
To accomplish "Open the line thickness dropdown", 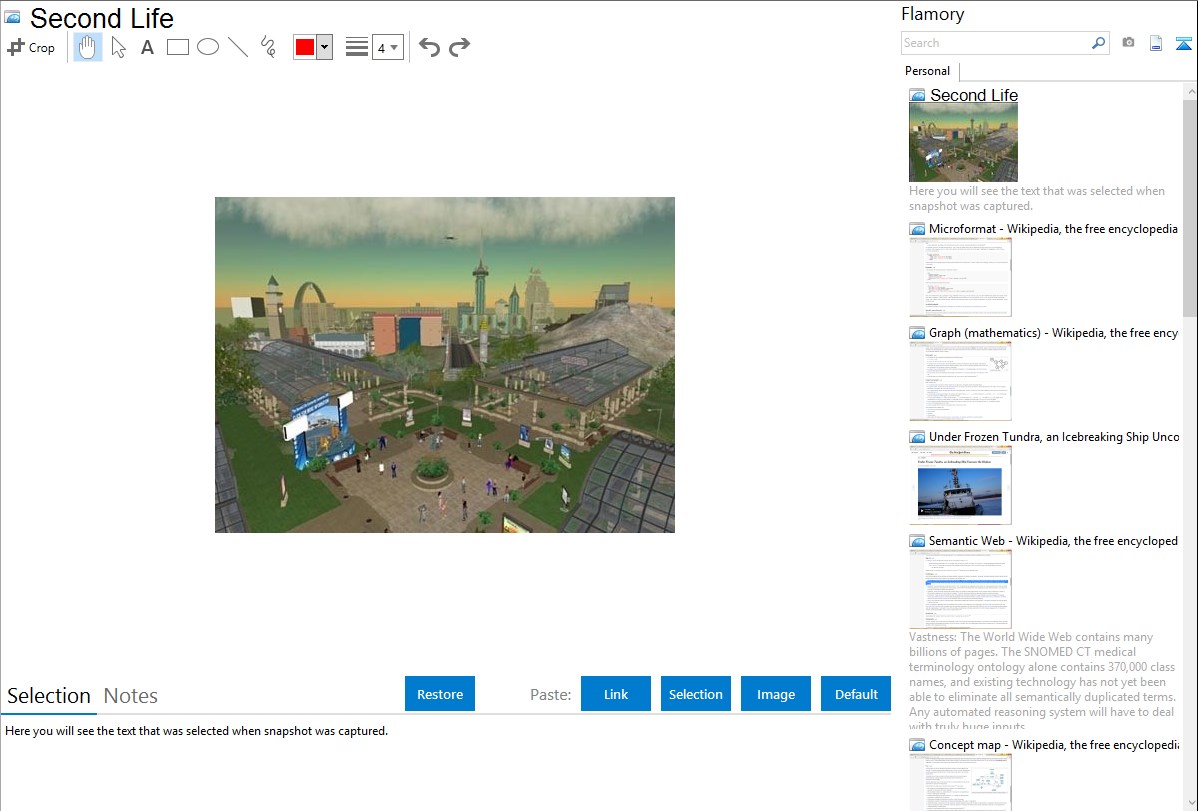I will [388, 47].
